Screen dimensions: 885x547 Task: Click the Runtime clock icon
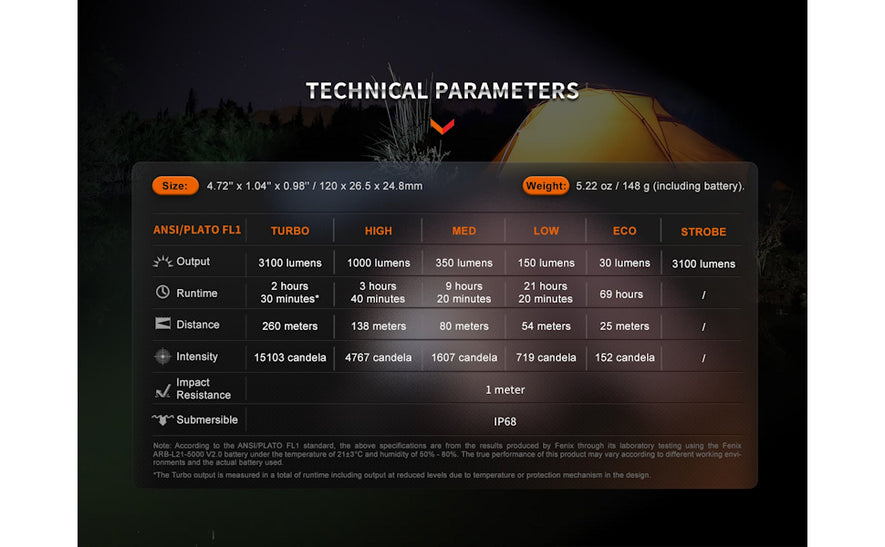[x=162, y=293]
